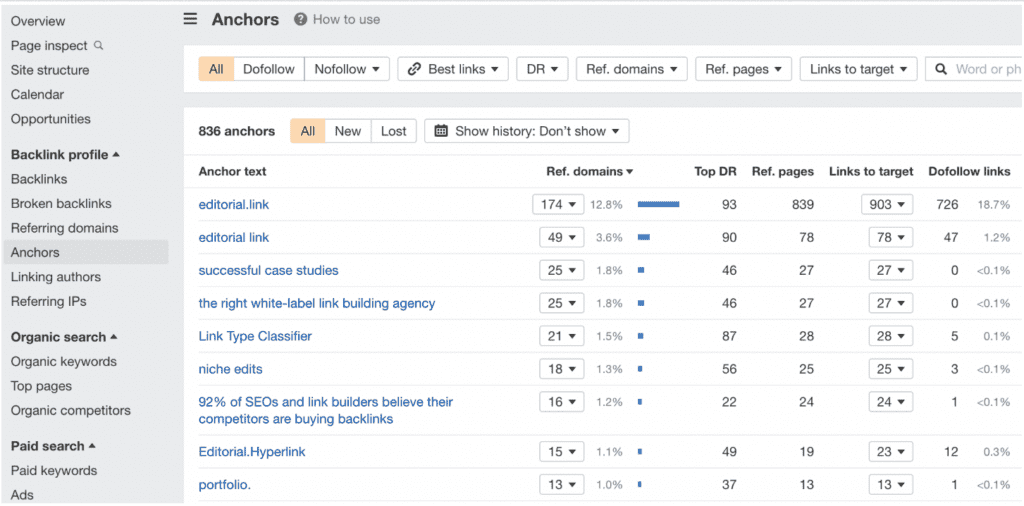
Task: Open the 'editorial link' anchor with 49 domains
Action: point(234,238)
